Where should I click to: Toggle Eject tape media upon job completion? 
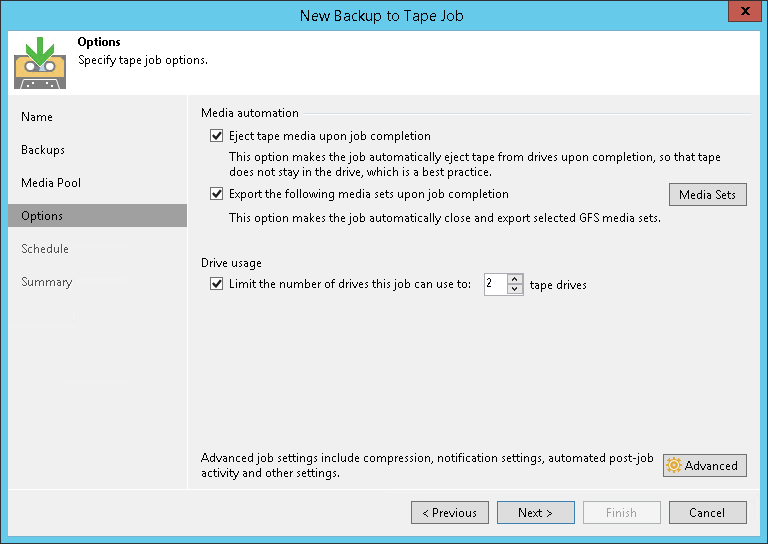(x=217, y=136)
